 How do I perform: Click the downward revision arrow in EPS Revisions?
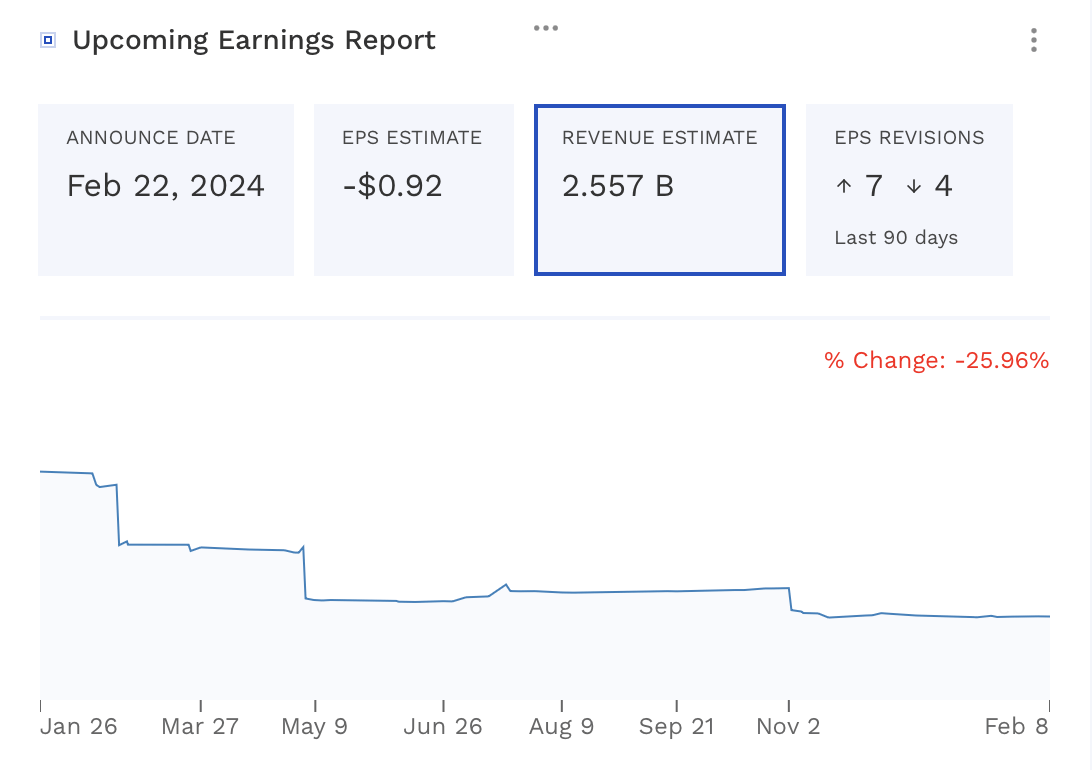coord(912,186)
